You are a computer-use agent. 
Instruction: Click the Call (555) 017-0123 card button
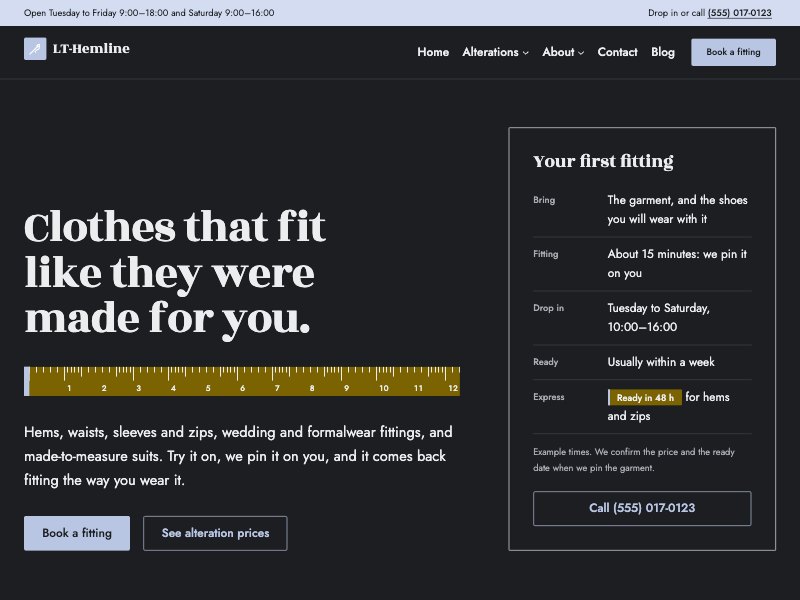tap(642, 508)
